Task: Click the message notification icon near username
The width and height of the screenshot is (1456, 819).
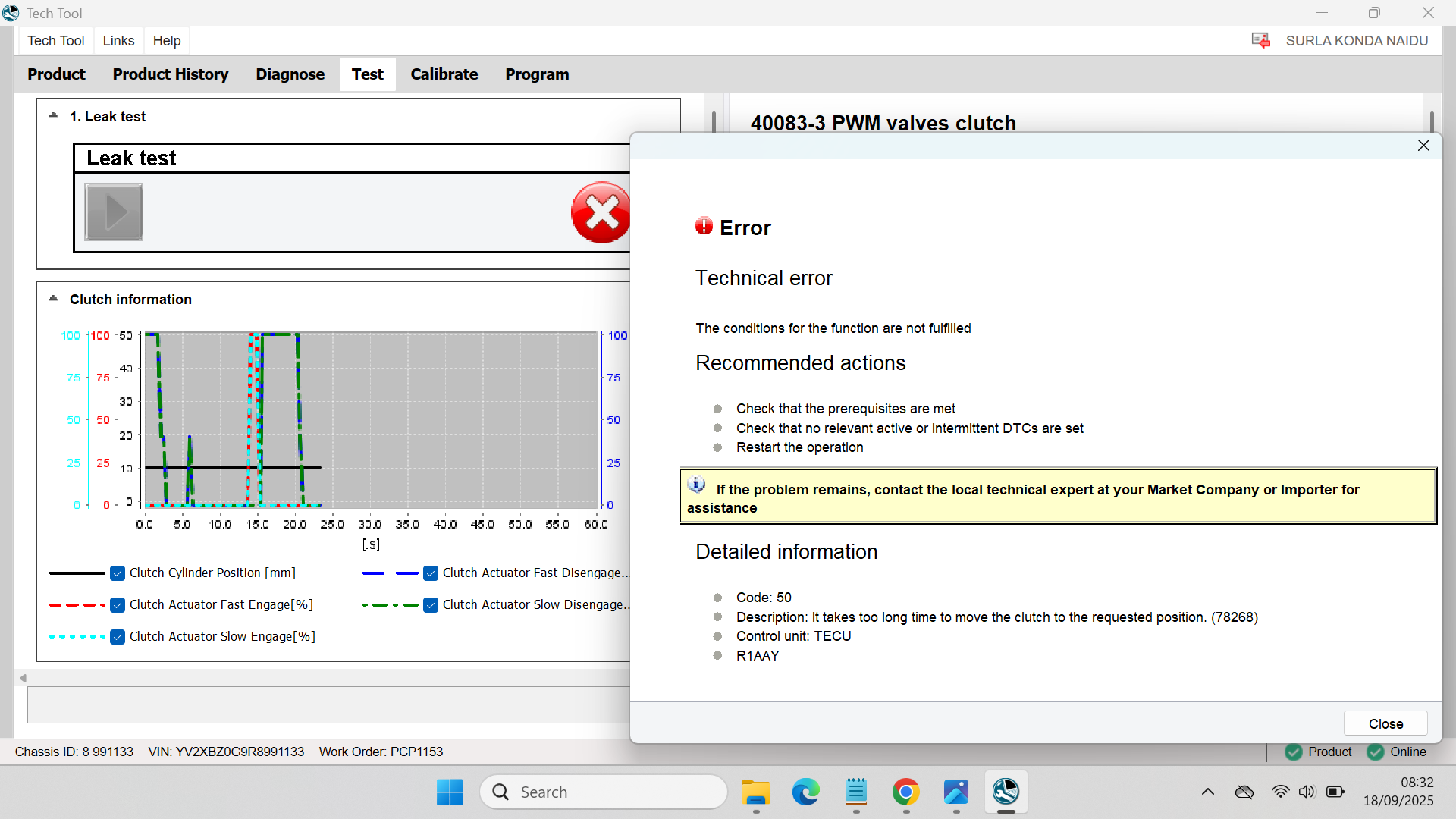Action: point(1261,41)
